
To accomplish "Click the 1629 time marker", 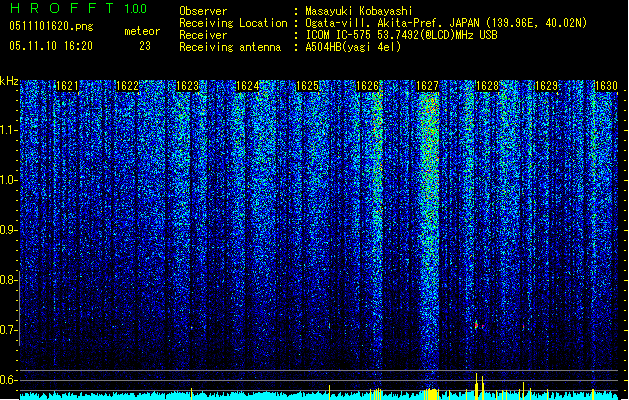I will click(x=547, y=86).
